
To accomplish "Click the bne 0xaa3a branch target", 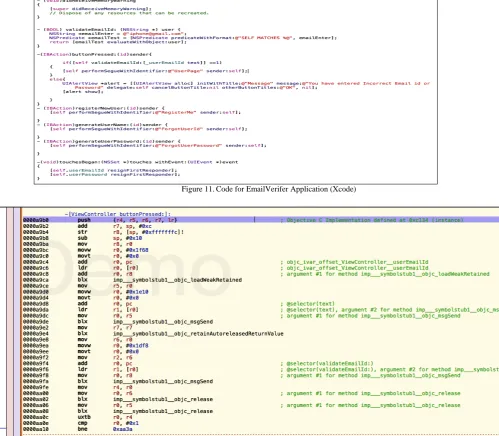I will click(123, 429).
